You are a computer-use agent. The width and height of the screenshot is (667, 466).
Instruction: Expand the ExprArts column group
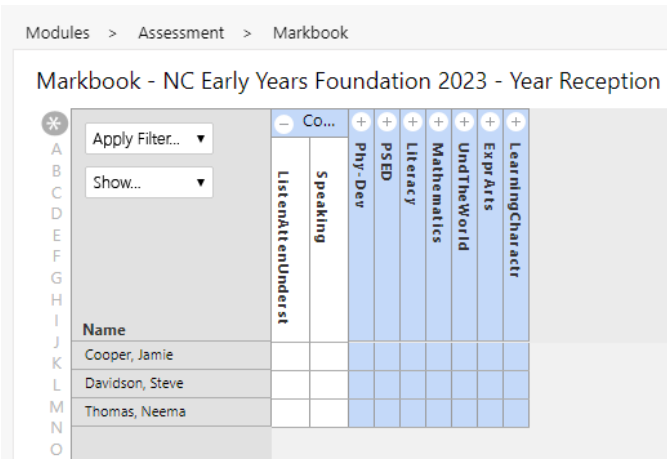point(489,122)
